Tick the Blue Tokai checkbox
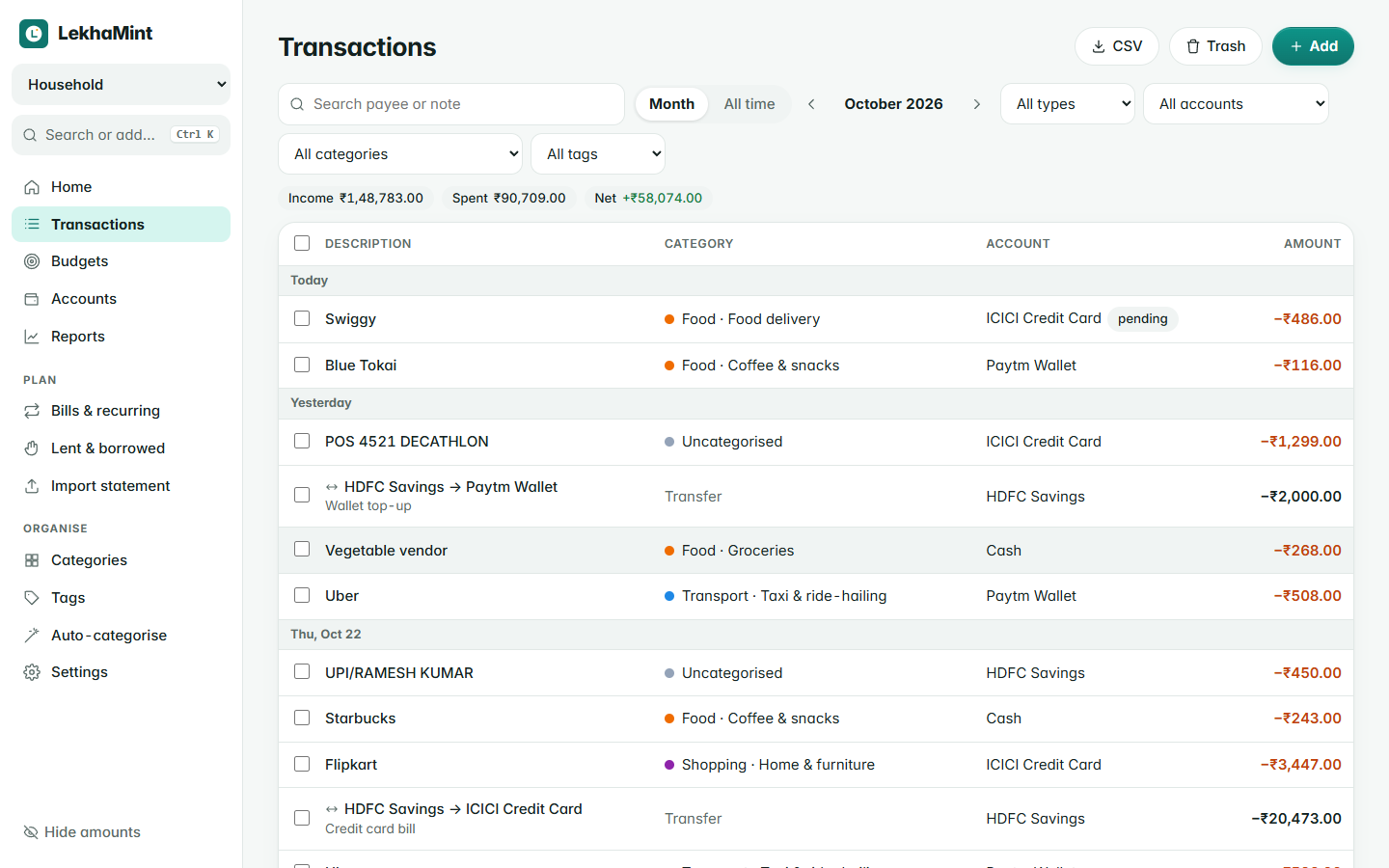 coord(302,365)
